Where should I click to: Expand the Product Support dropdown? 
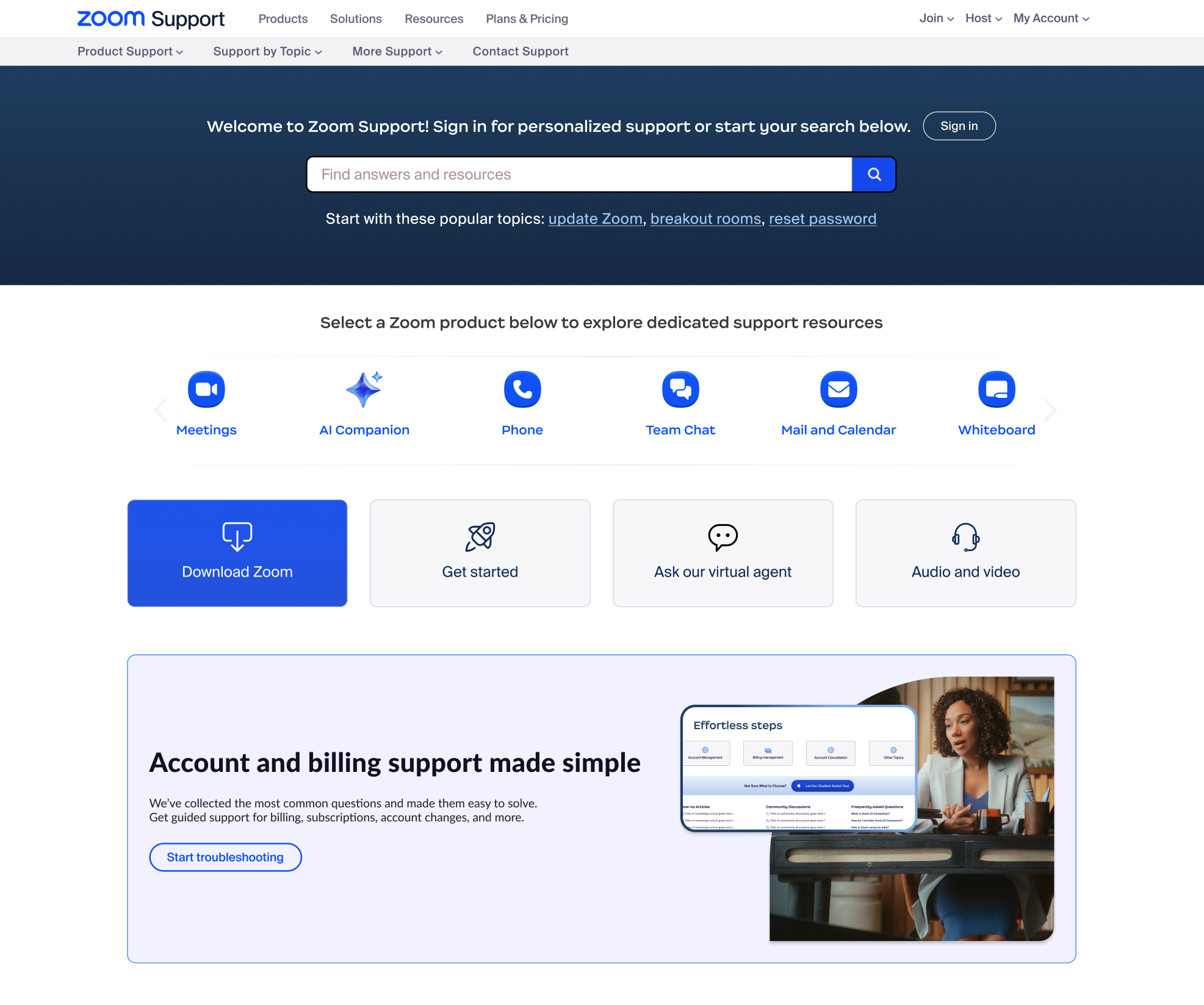[x=130, y=51]
